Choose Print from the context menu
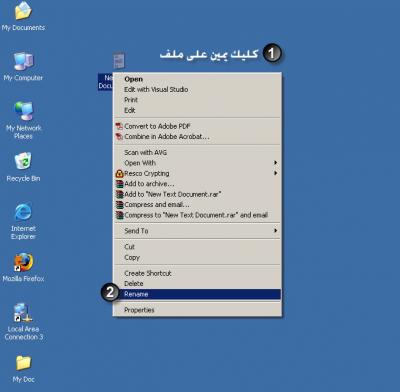This screenshot has height=392, width=400. [x=197, y=100]
